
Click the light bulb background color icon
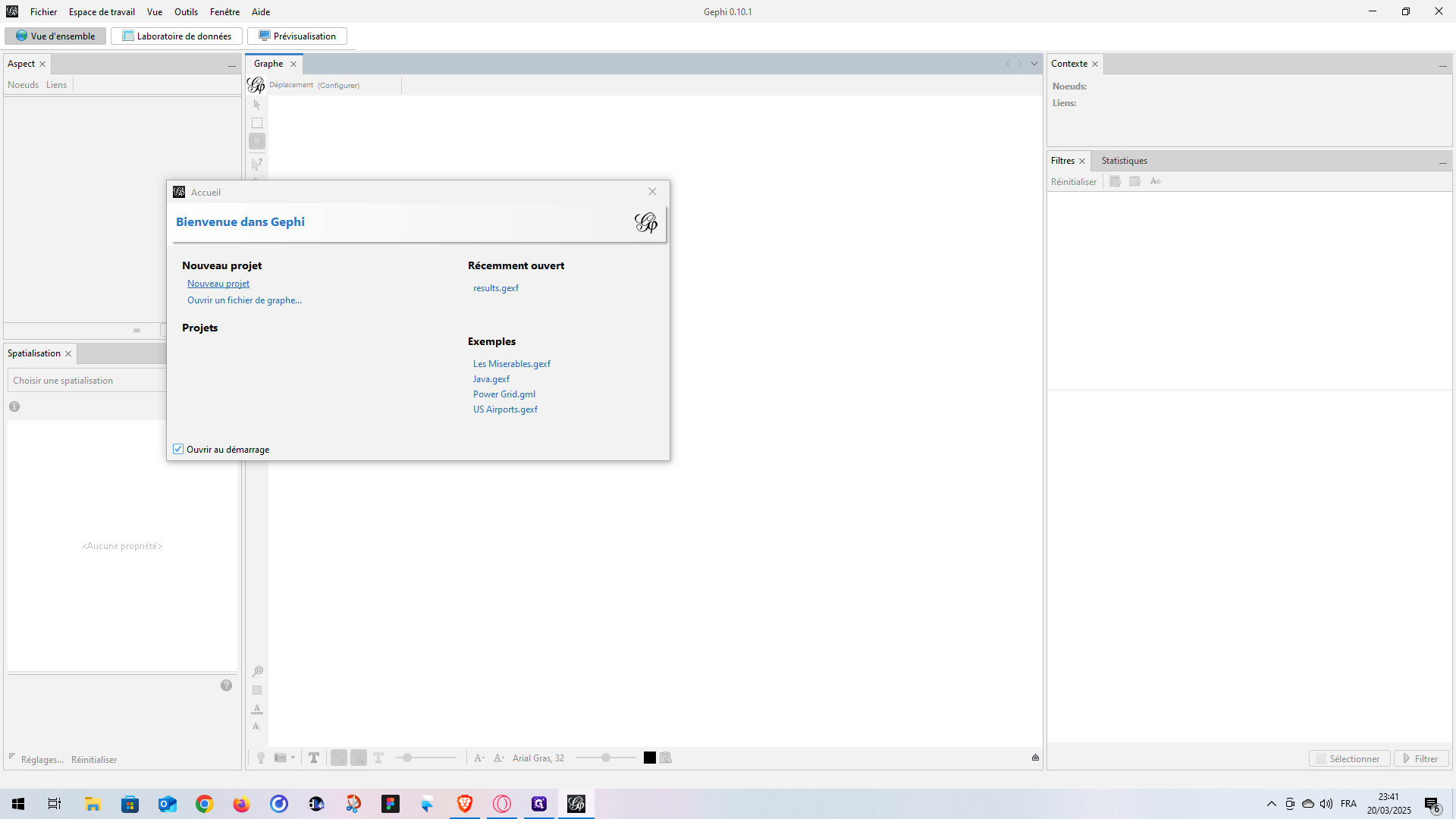point(261,758)
